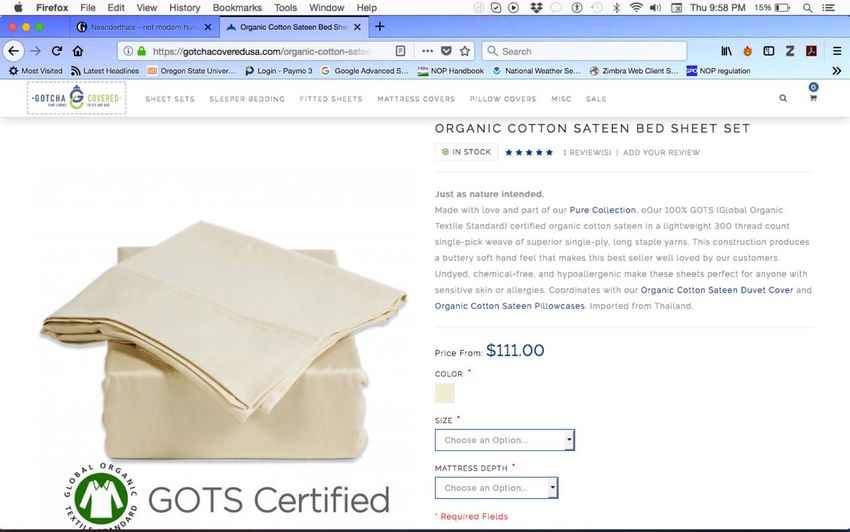The width and height of the screenshot is (850, 532).
Task: Show more bookmarks with the chevron
Action: [x=836, y=70]
